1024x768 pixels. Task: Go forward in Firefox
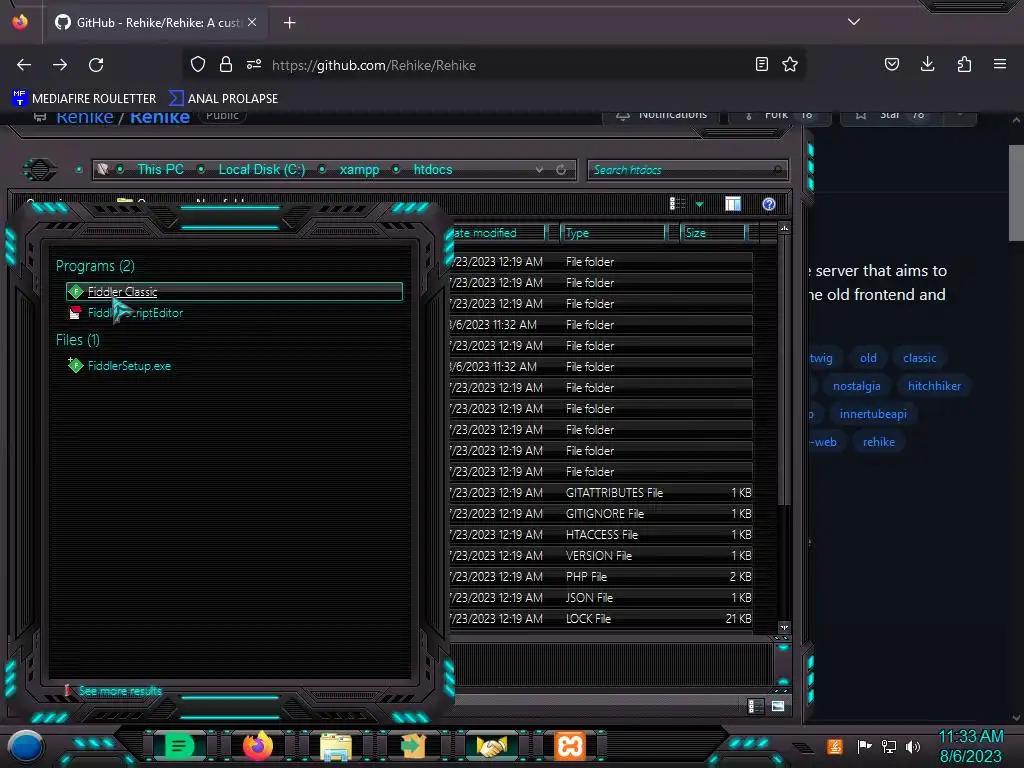60,65
